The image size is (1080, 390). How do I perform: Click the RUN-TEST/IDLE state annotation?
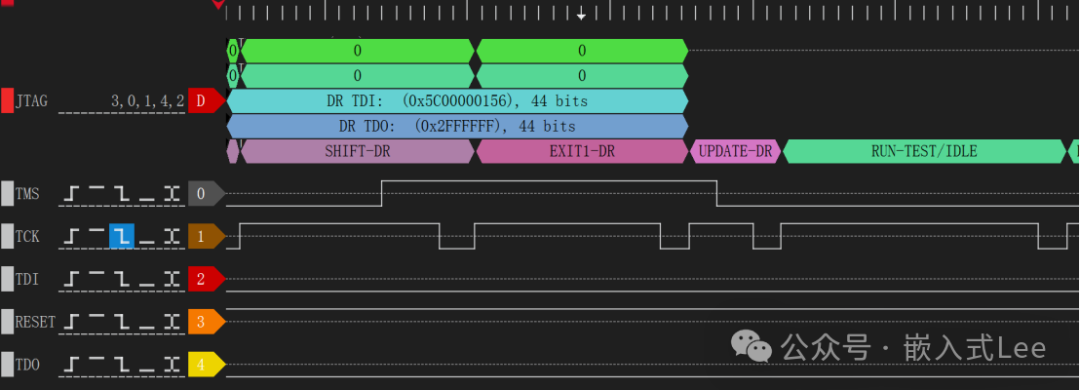tap(924, 151)
